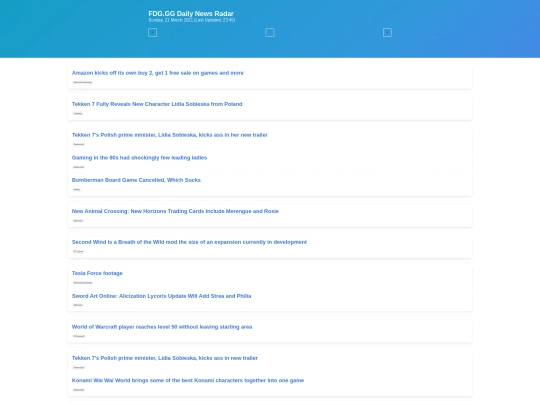Click the middle square icon in the blue header
Screen dimensions: 540x405
point(270,33)
